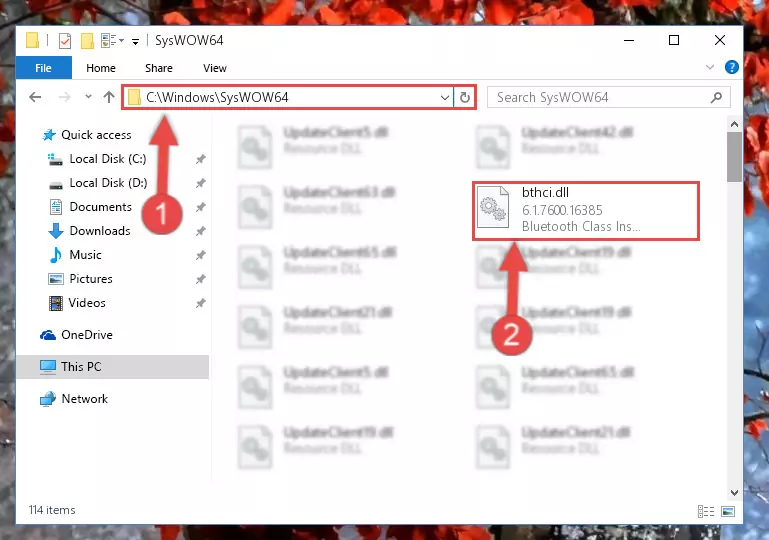The height and width of the screenshot is (540, 769).
Task: Select Network in navigation pane
Action: [x=84, y=399]
